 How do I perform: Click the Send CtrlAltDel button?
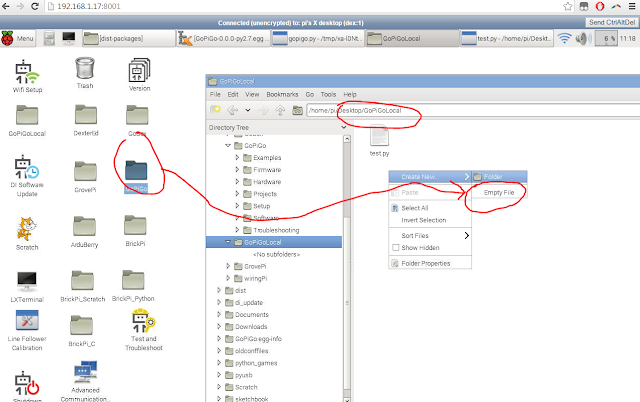click(x=611, y=22)
